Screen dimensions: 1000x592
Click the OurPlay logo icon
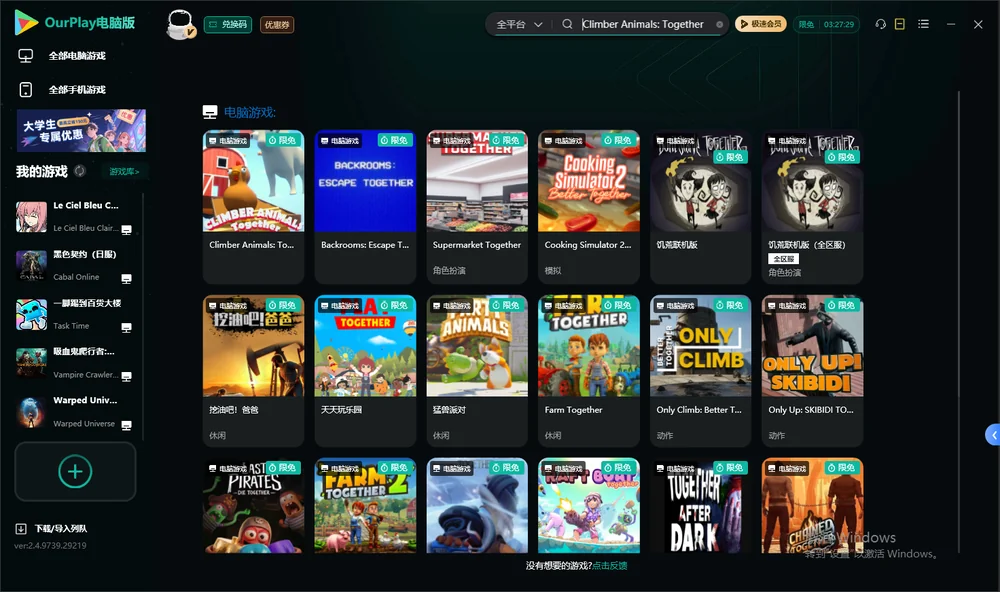click(x=26, y=23)
